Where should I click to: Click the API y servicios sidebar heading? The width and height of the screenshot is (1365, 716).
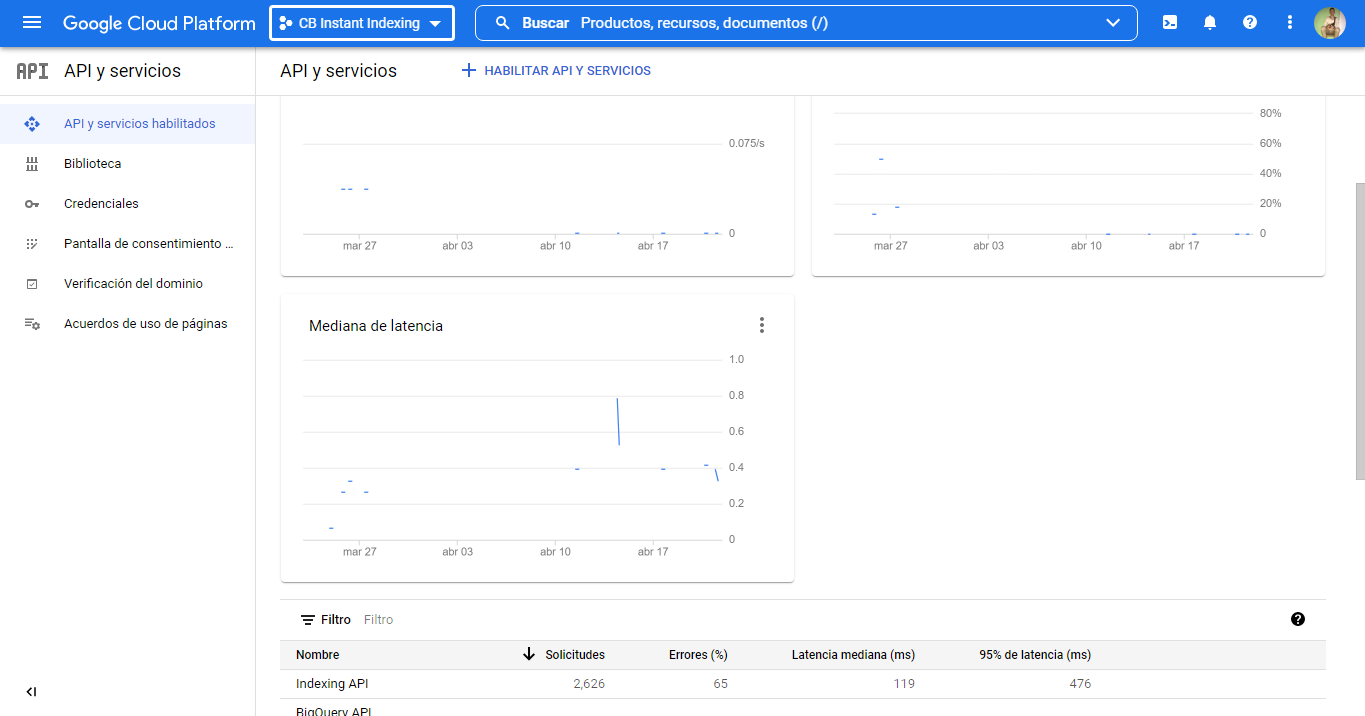(x=122, y=71)
